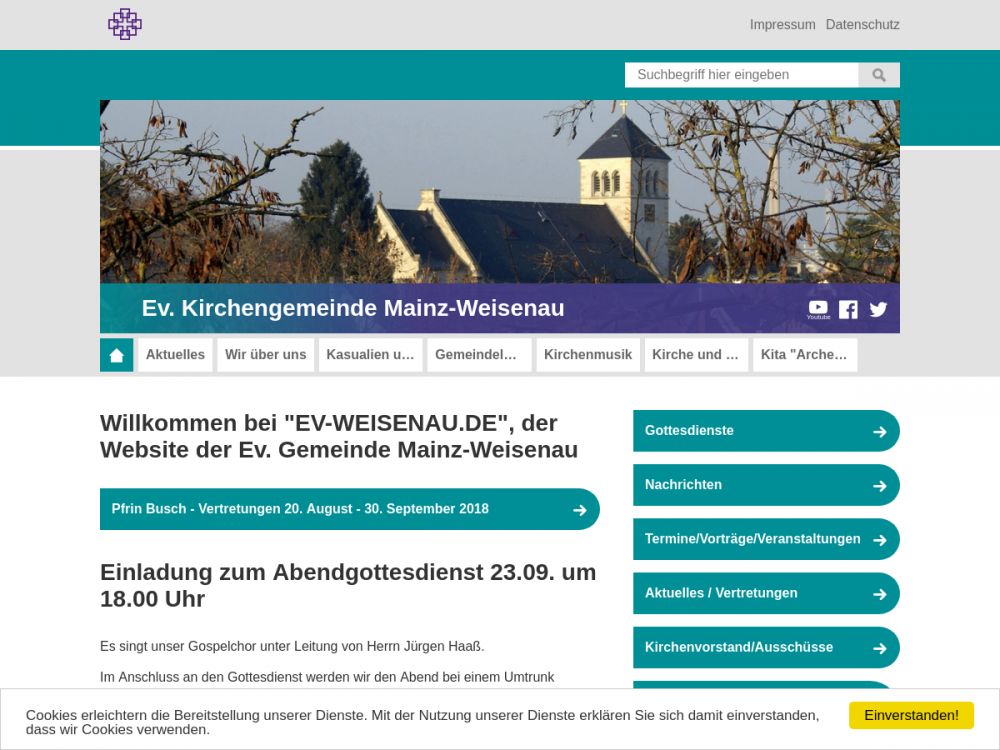Click the search magnifier icon

tap(879, 75)
